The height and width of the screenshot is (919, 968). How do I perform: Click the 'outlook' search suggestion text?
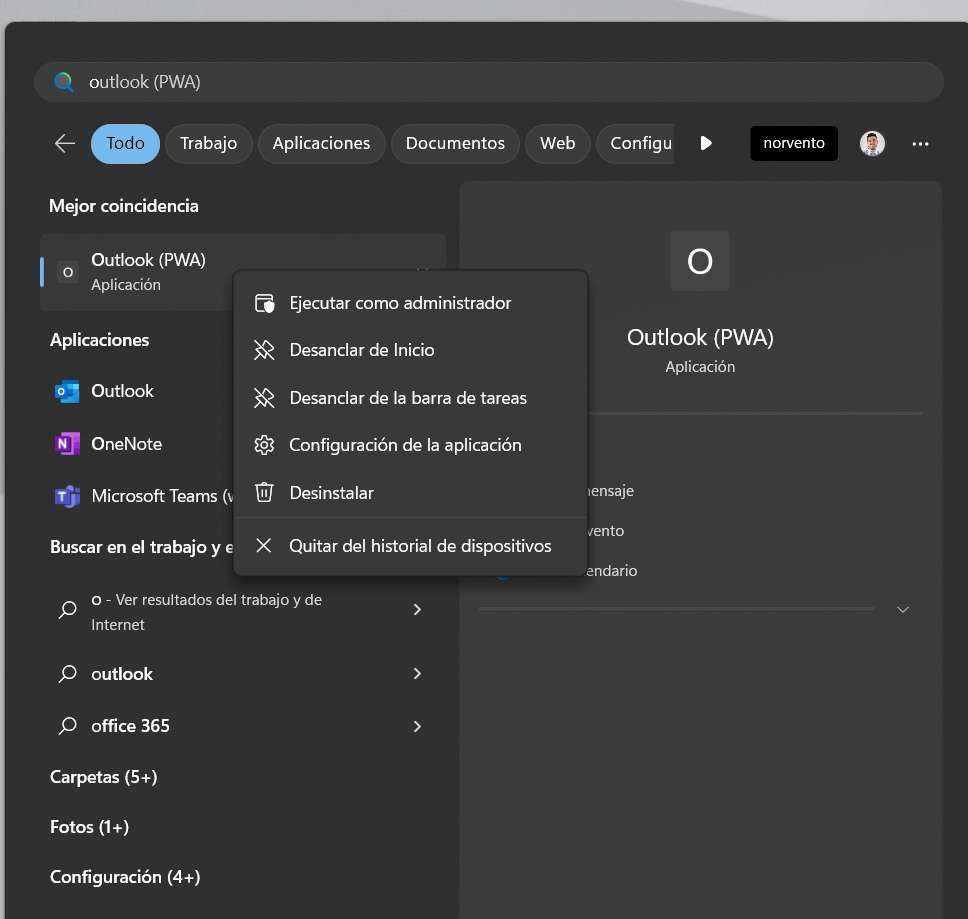point(122,674)
